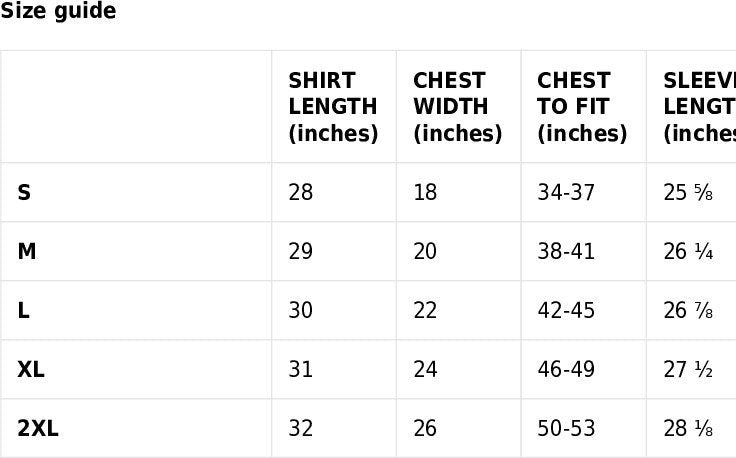Select shirt length value 31

point(301,369)
